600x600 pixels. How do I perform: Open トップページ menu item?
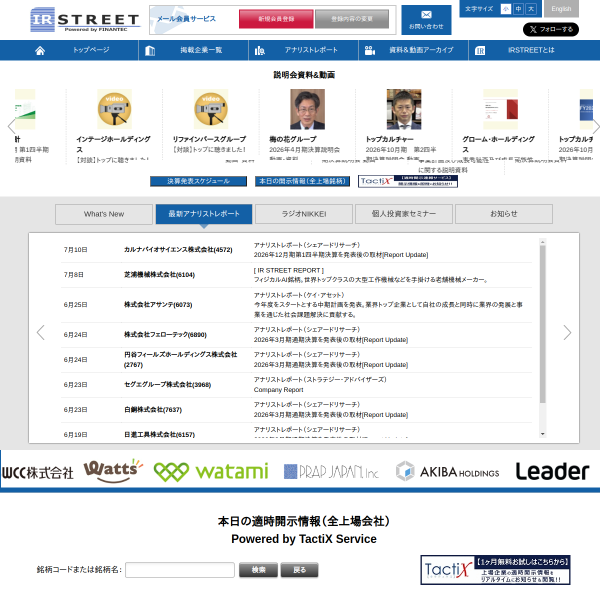click(91, 50)
